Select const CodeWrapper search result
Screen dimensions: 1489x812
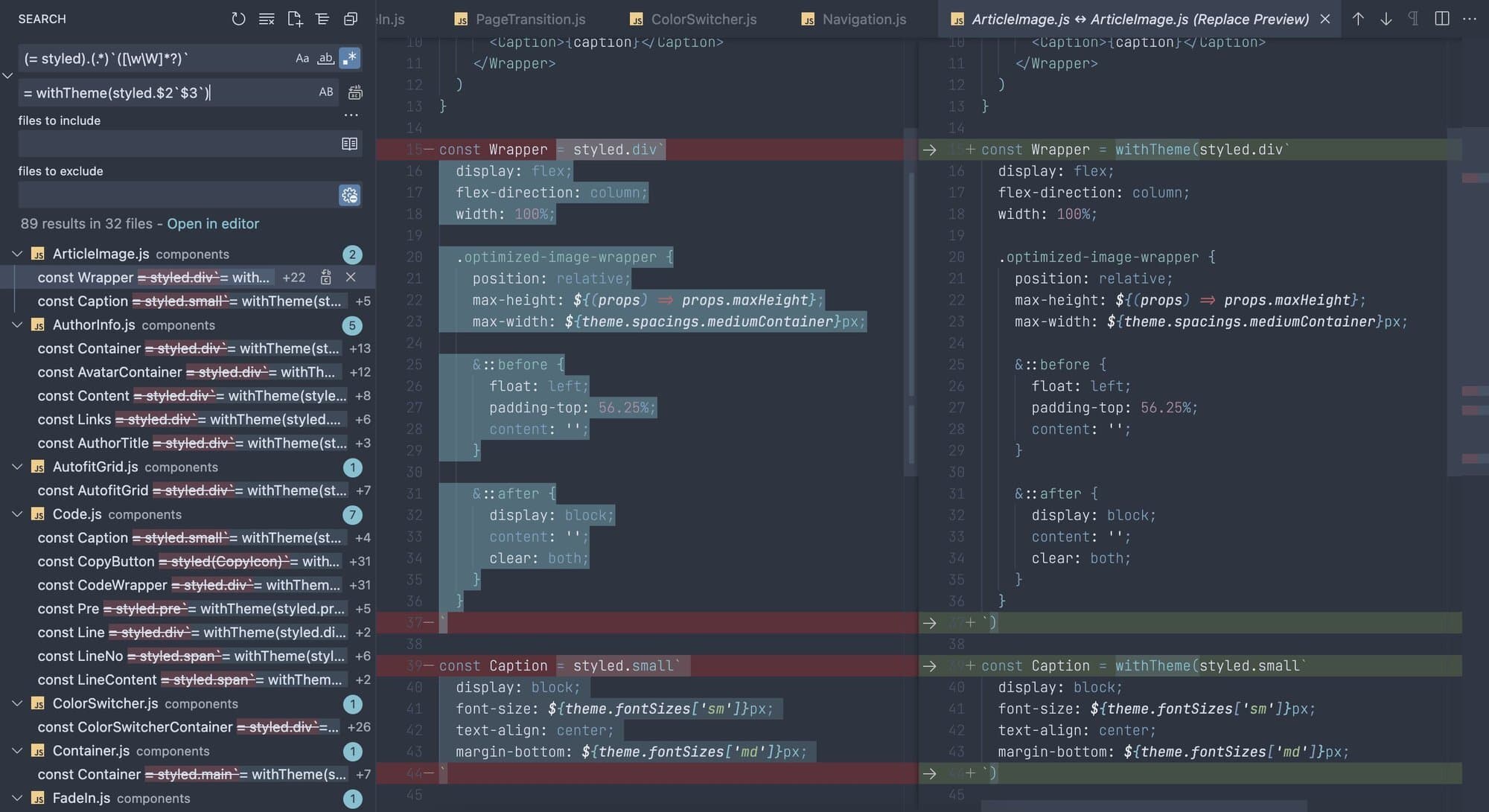pos(188,585)
